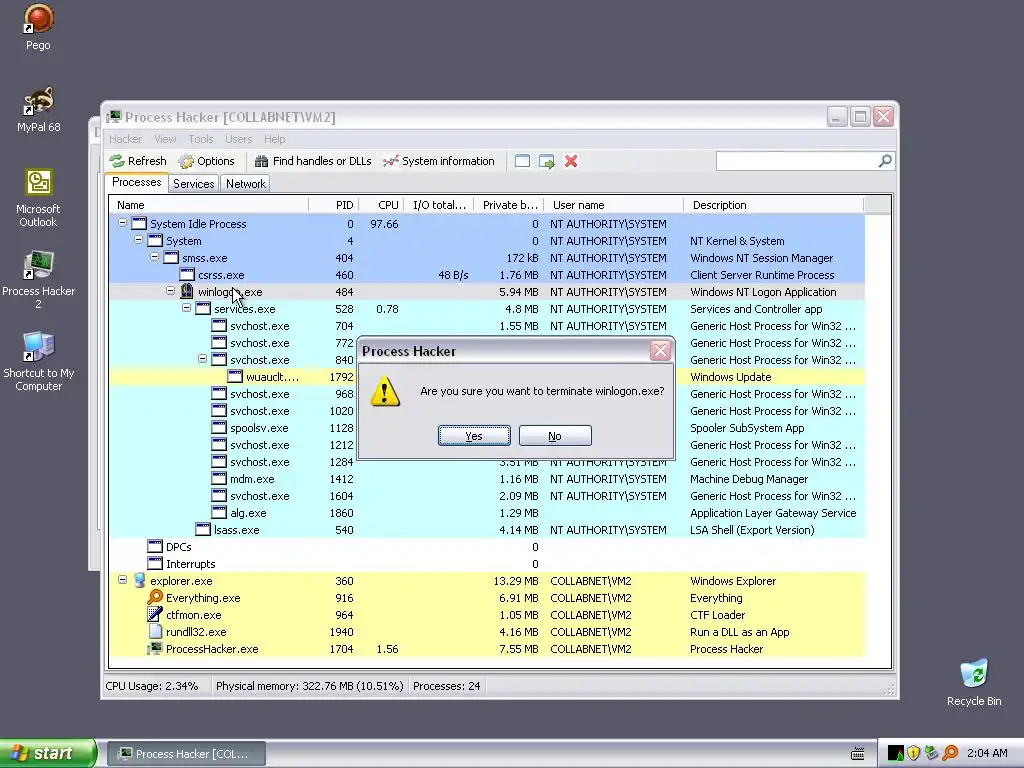Close the Process Hacker confirmation dialog

(660, 351)
